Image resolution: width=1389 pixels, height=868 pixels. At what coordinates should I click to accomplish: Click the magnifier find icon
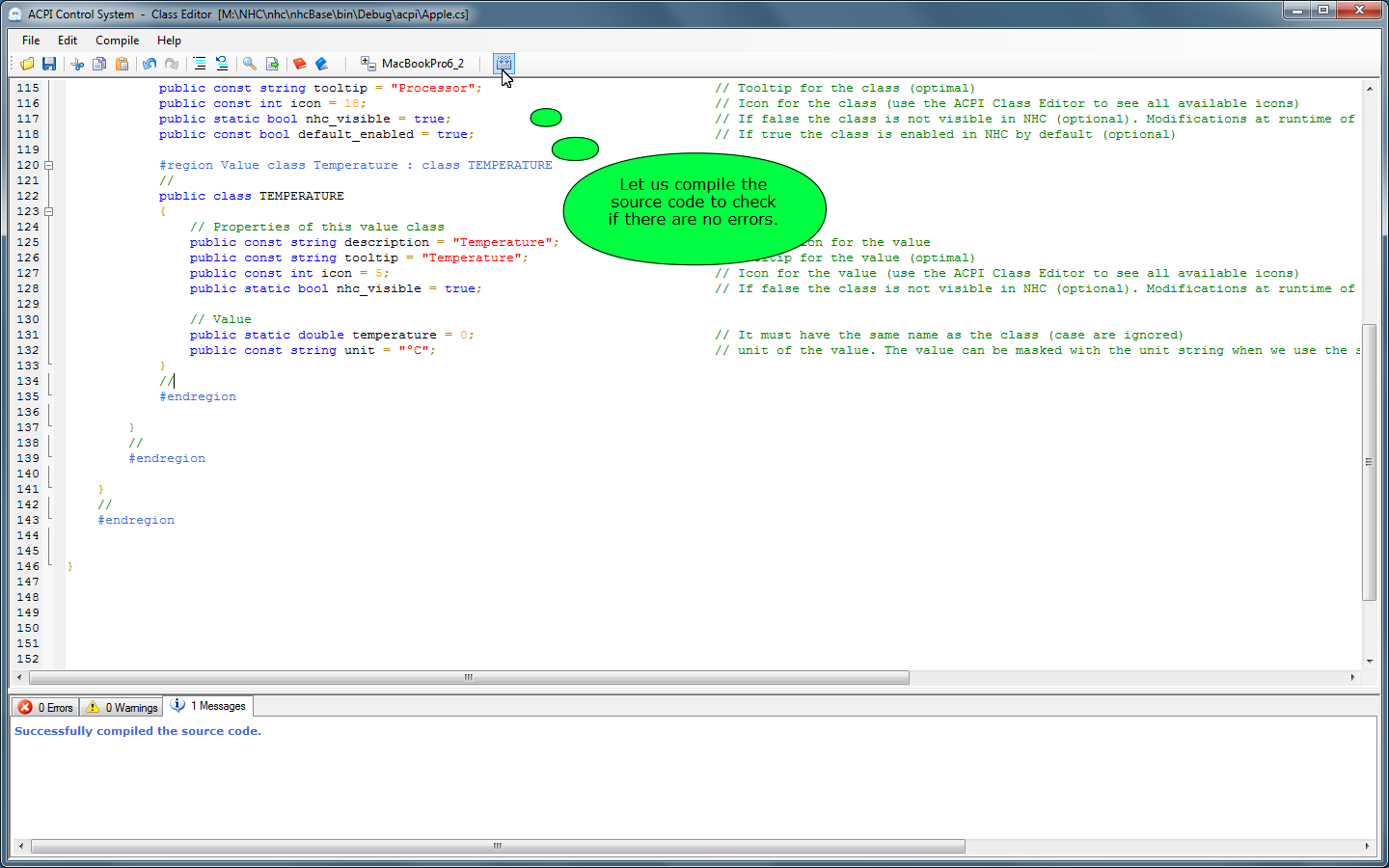tap(249, 64)
